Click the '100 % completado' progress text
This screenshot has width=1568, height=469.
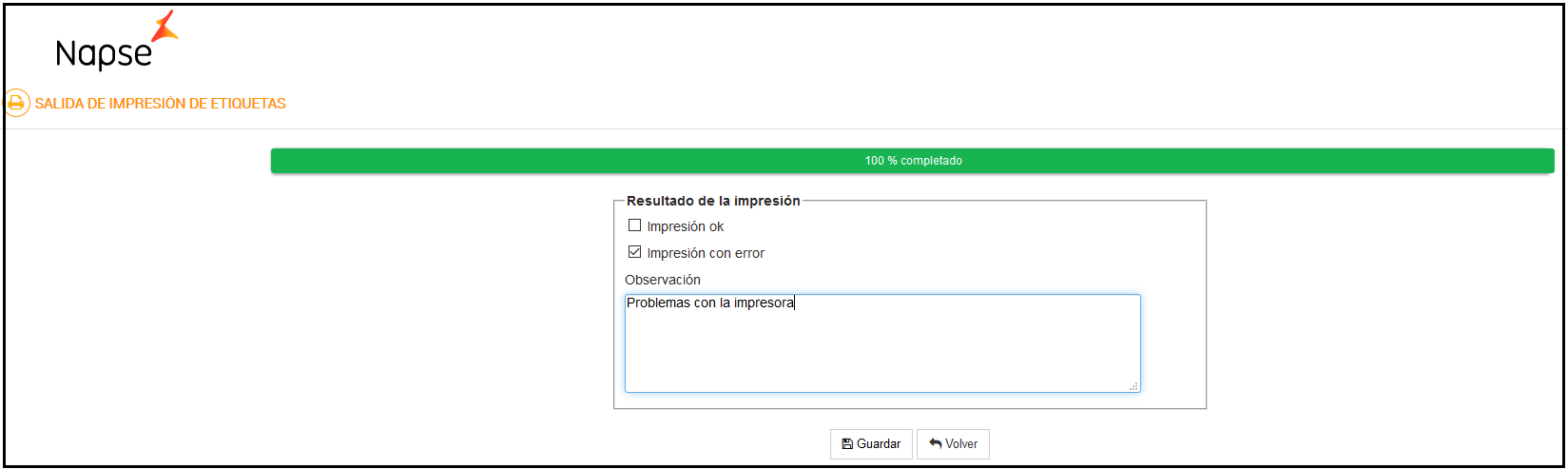point(913,161)
